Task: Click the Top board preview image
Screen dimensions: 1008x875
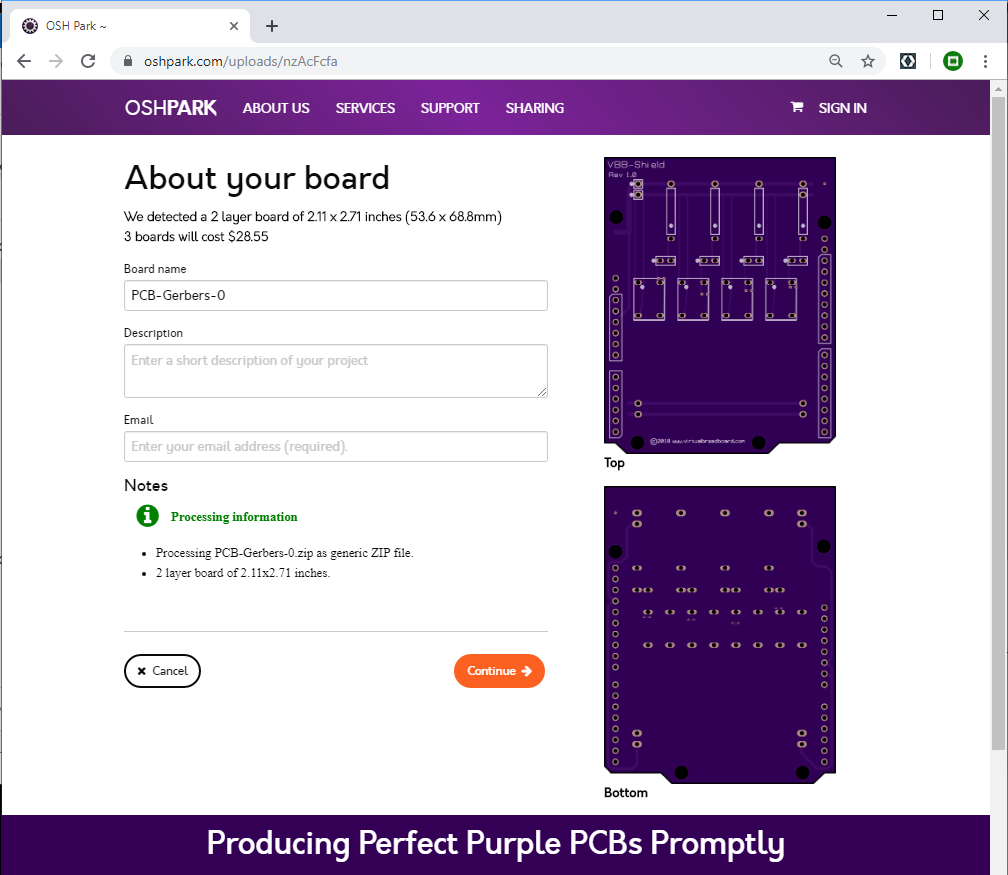Action: [x=719, y=305]
